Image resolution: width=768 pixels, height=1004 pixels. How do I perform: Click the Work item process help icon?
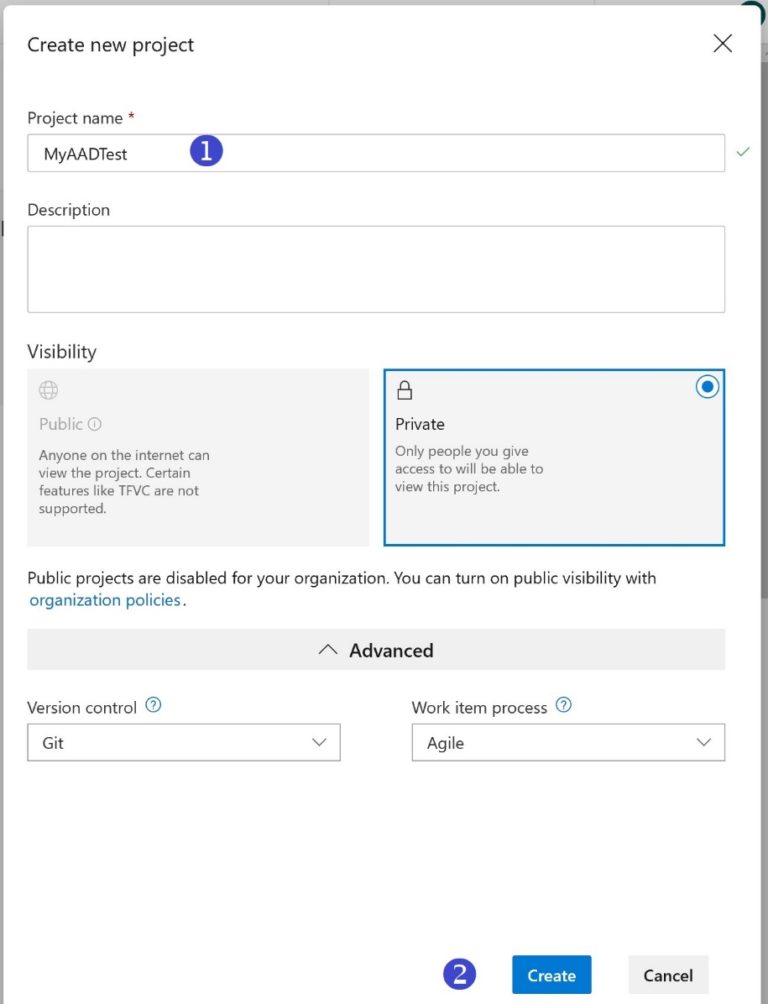coord(563,705)
